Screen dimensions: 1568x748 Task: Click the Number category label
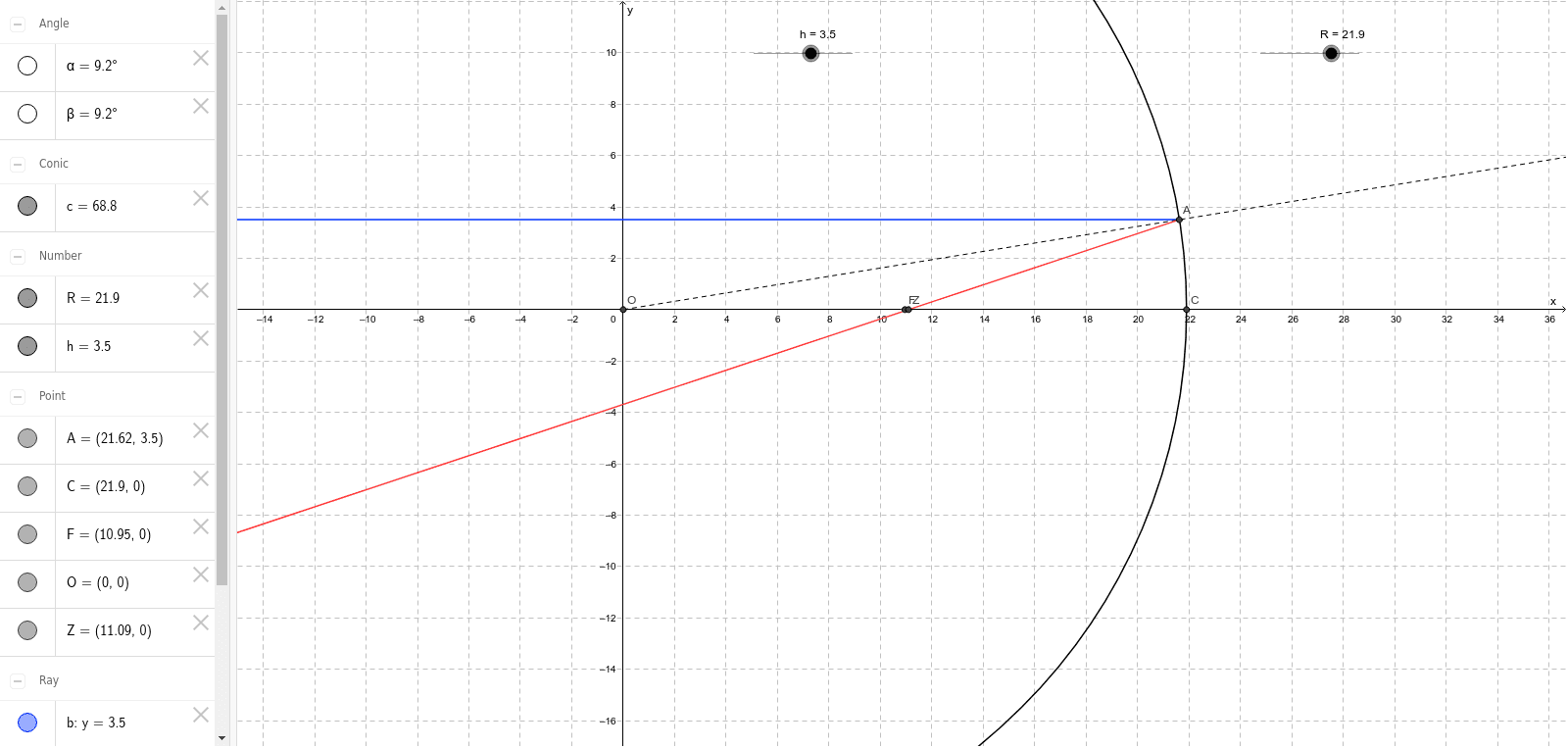60,256
